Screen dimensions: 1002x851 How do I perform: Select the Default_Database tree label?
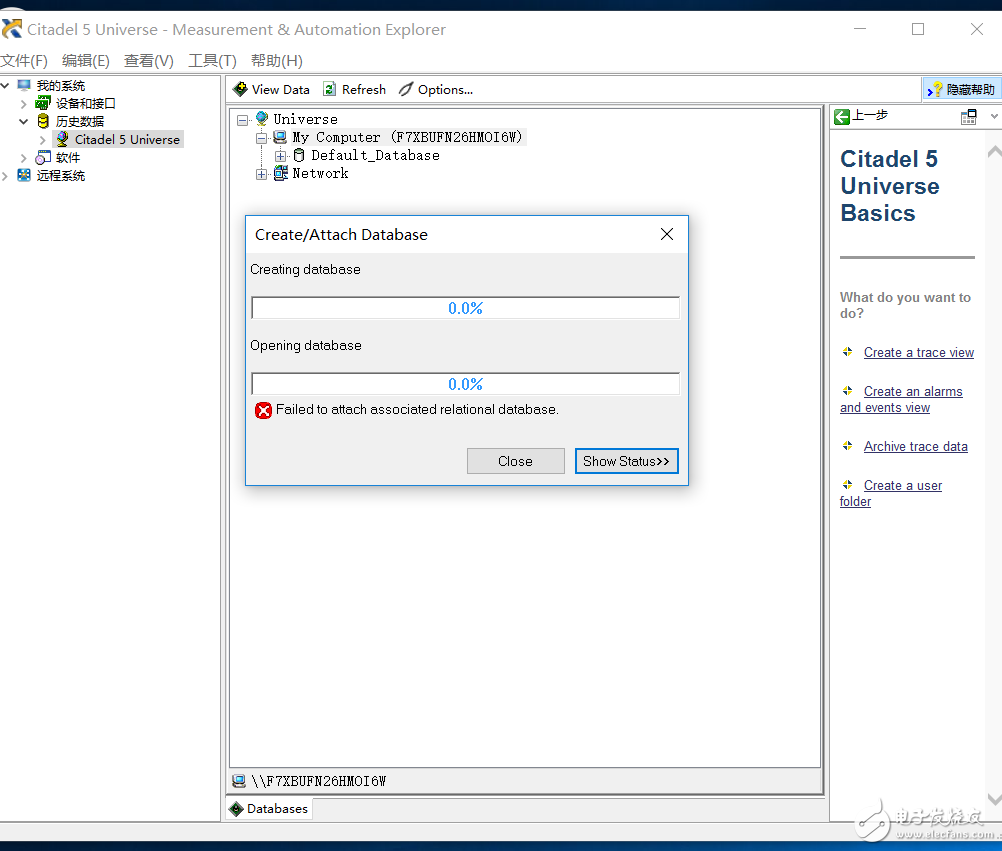click(x=375, y=155)
